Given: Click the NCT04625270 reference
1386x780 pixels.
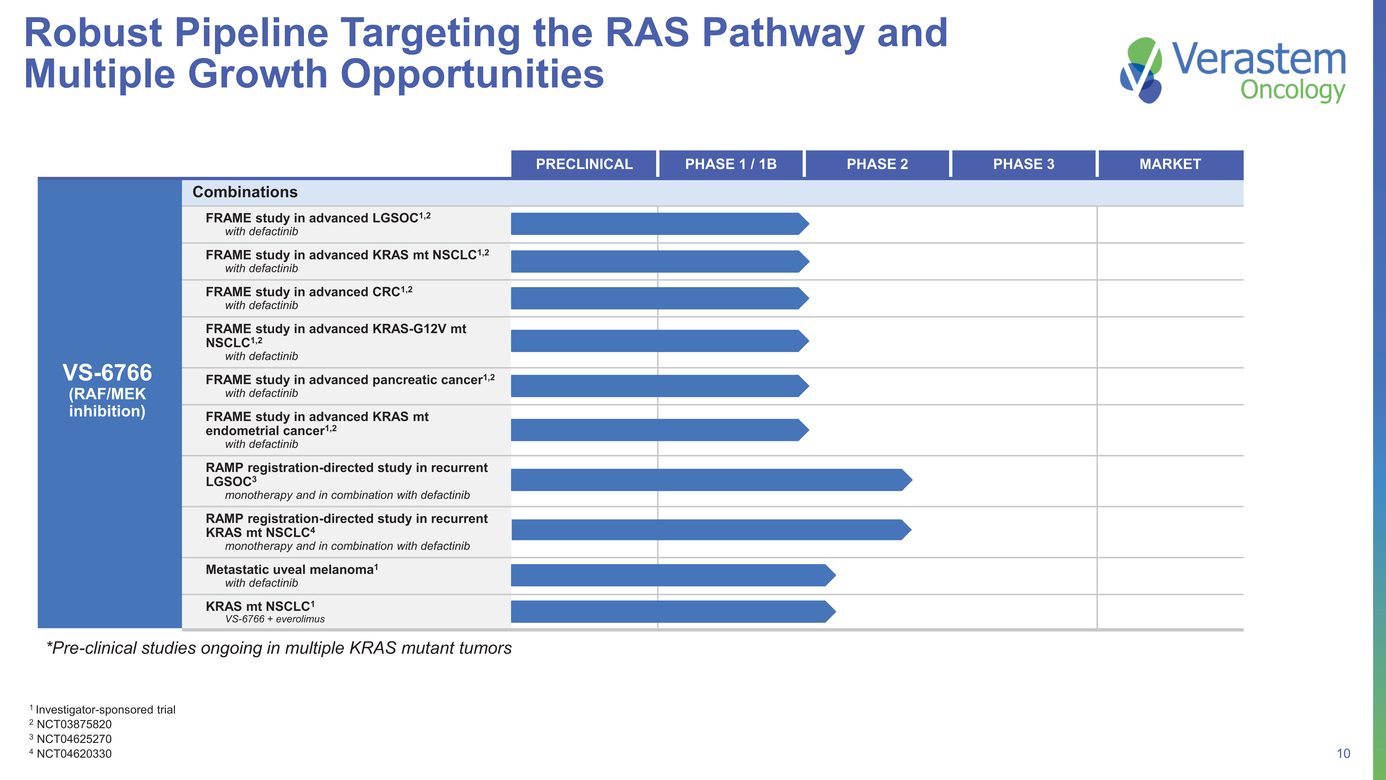Looking at the screenshot, I should tap(70, 739).
